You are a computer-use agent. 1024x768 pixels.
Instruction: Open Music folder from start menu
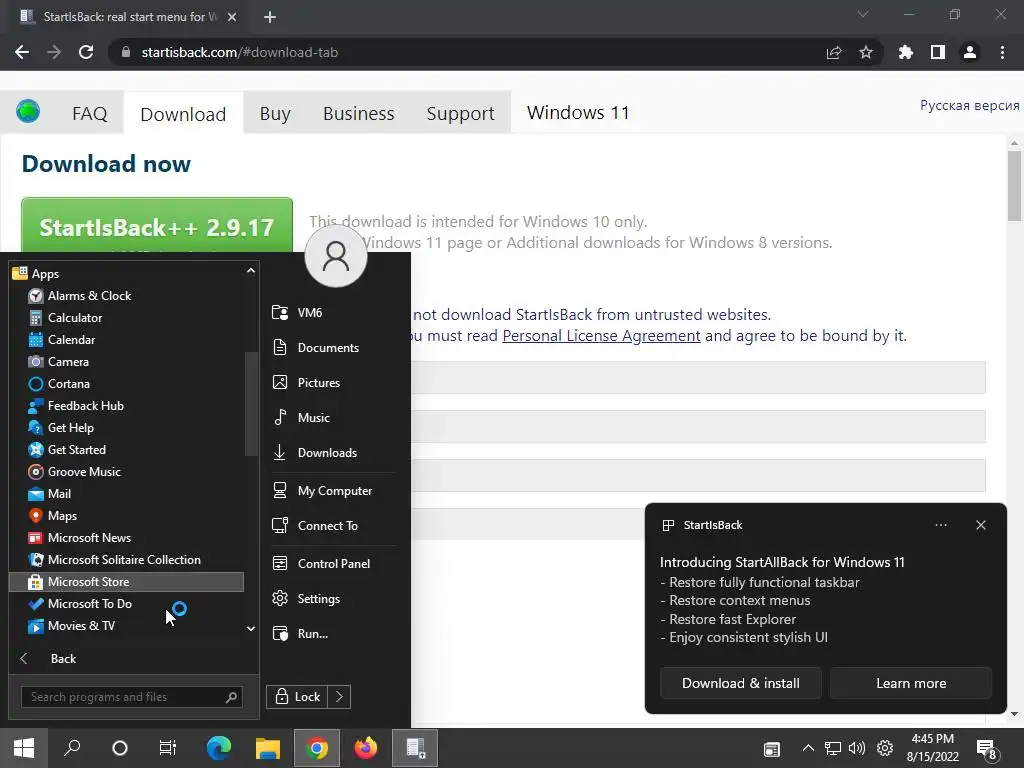coord(301,417)
